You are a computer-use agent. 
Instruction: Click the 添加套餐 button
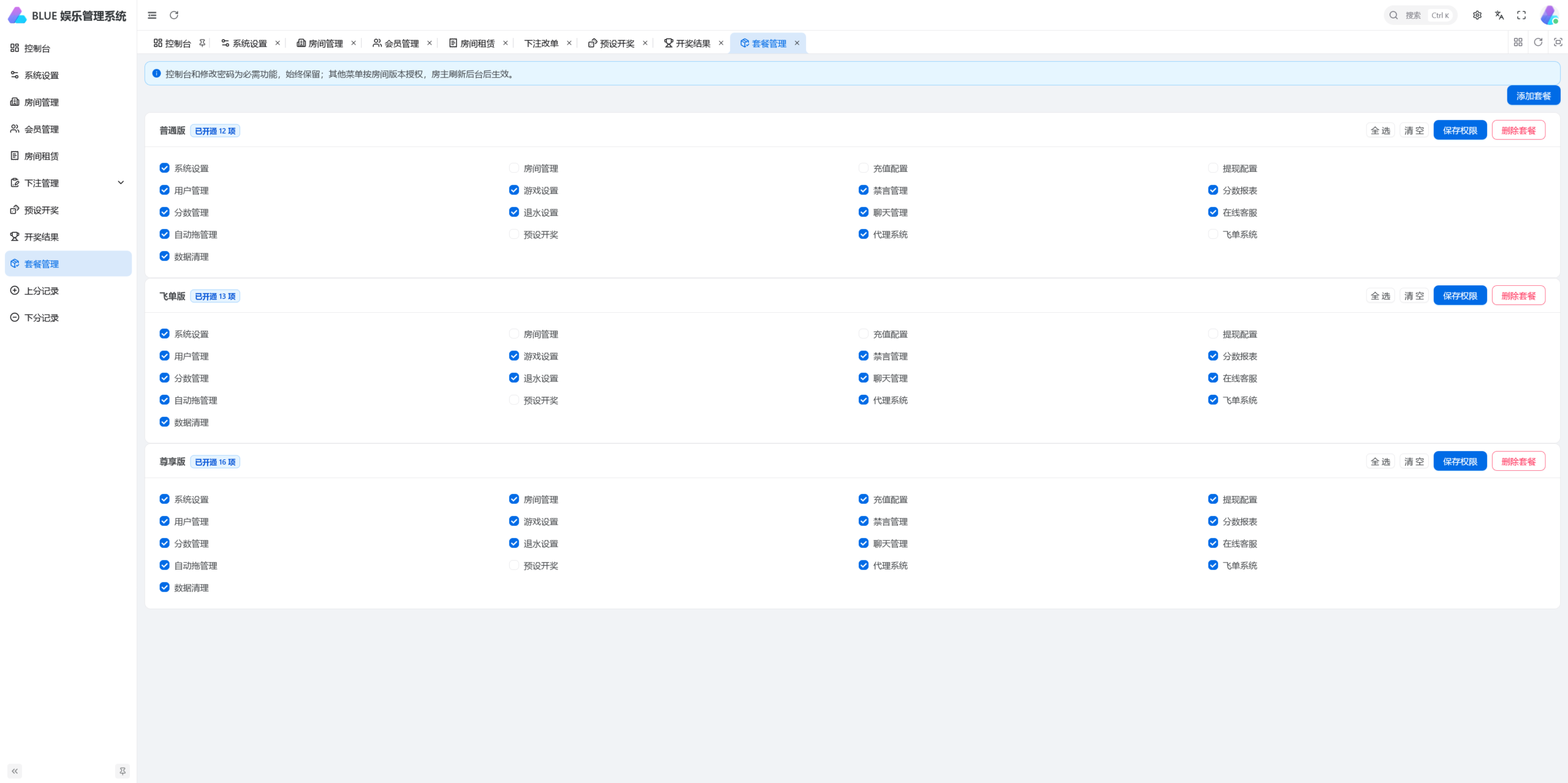[x=1533, y=96]
